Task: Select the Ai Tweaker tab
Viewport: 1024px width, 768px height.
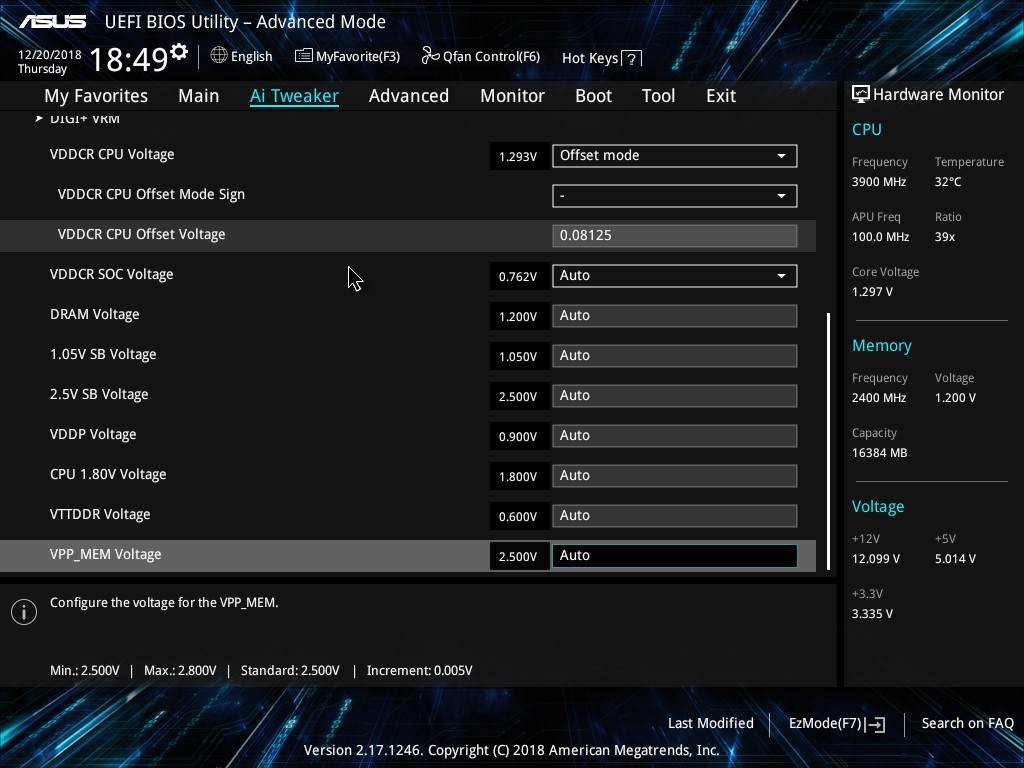Action: [x=294, y=96]
